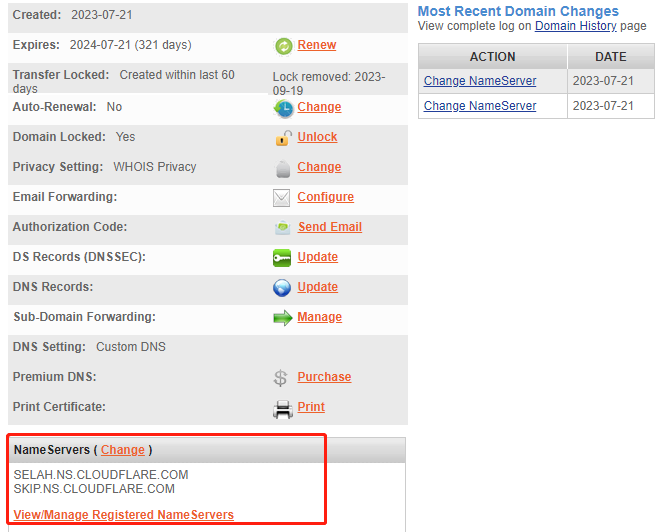
Task: Unlock the domain via Unlock link
Action: pyautogui.click(x=317, y=137)
